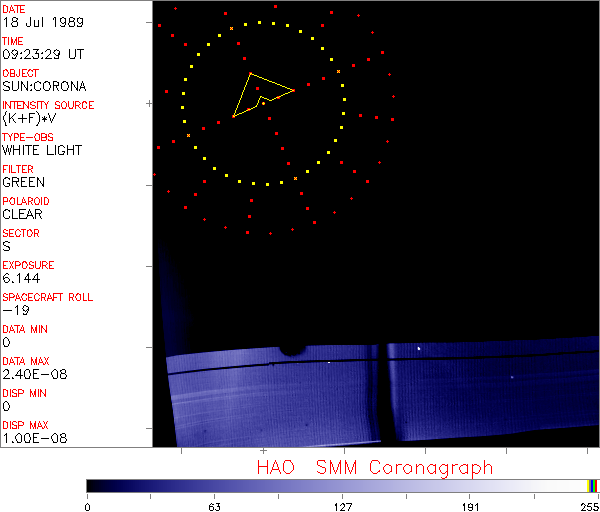Click the 191 tick label under color bar

click(x=469, y=506)
